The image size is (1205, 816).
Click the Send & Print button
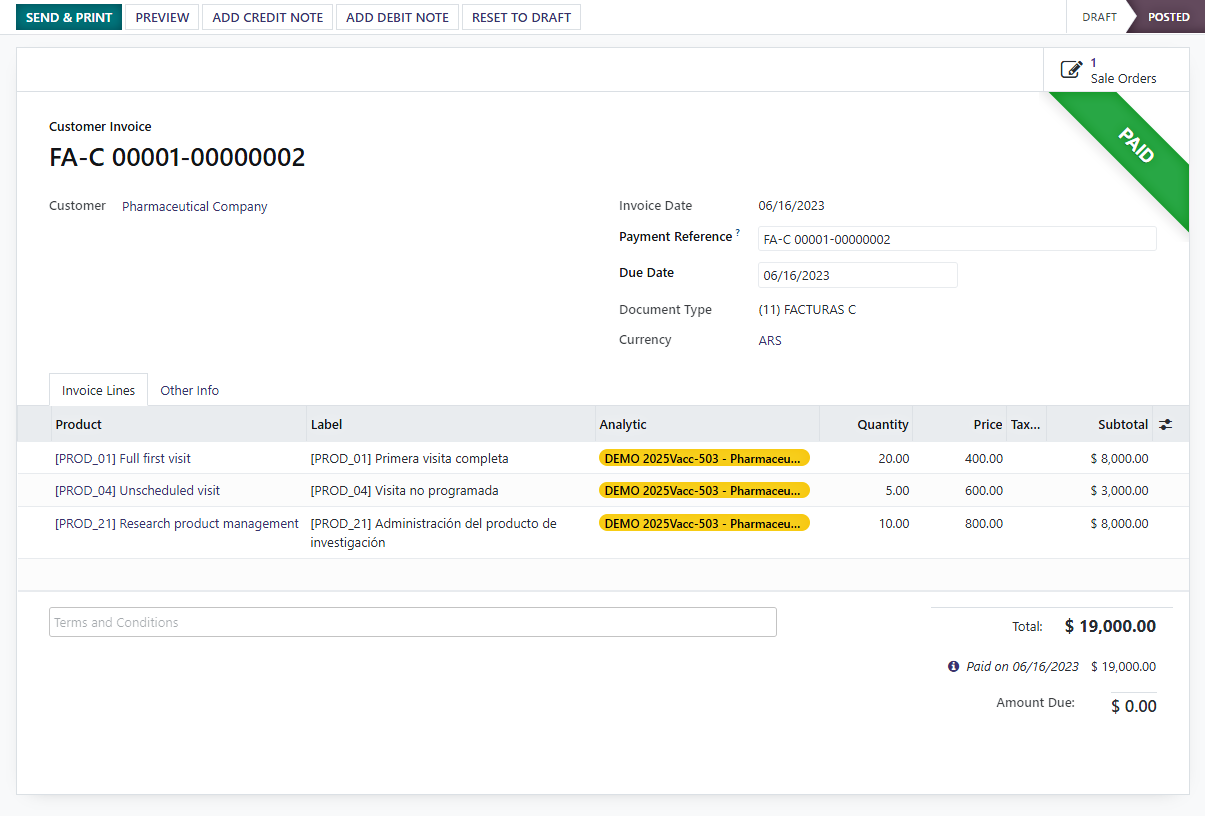[69, 17]
